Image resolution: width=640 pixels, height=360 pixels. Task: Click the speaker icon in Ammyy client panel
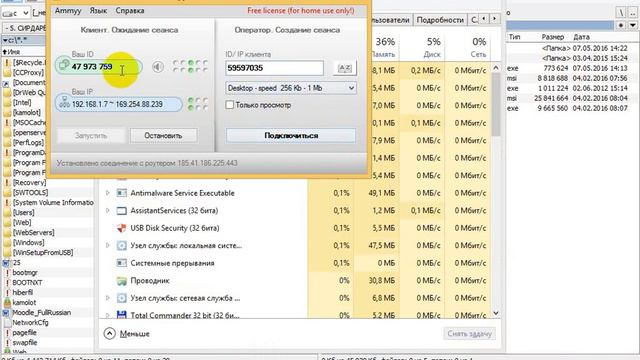158,67
